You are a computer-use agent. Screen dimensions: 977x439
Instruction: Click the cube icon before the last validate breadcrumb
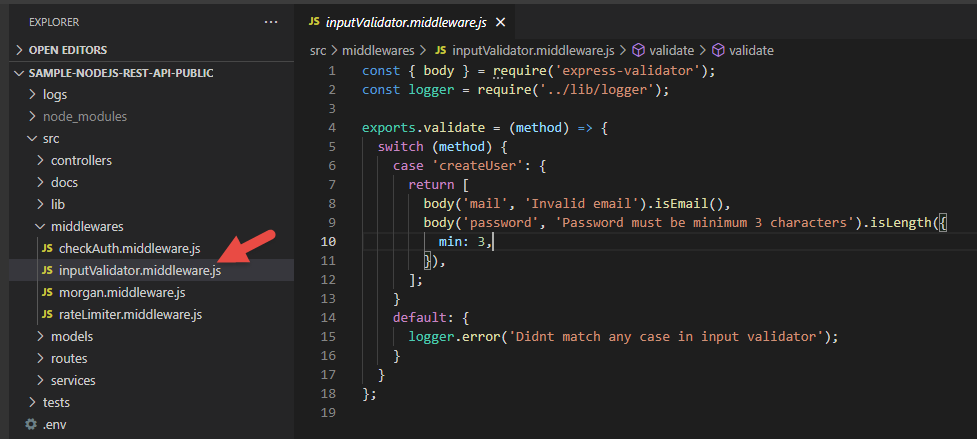click(718, 50)
